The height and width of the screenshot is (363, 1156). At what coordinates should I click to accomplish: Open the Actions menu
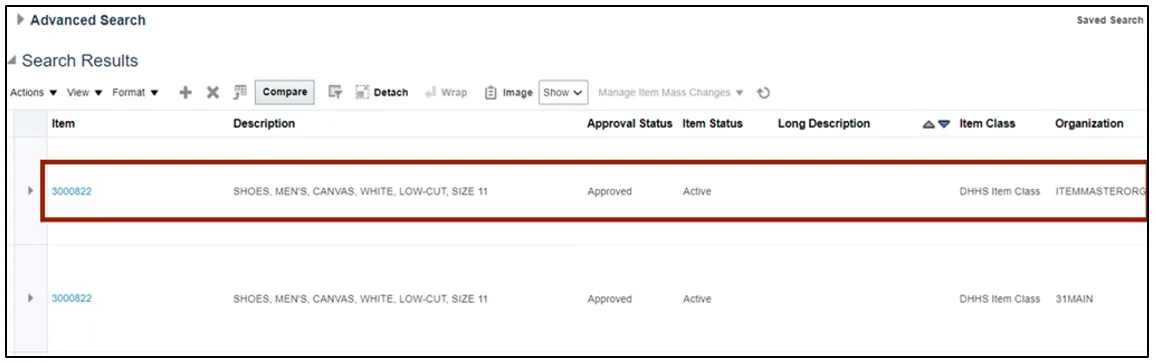point(34,92)
